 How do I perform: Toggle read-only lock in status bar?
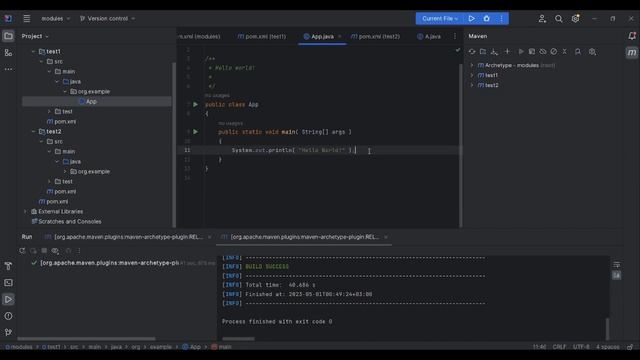point(630,347)
